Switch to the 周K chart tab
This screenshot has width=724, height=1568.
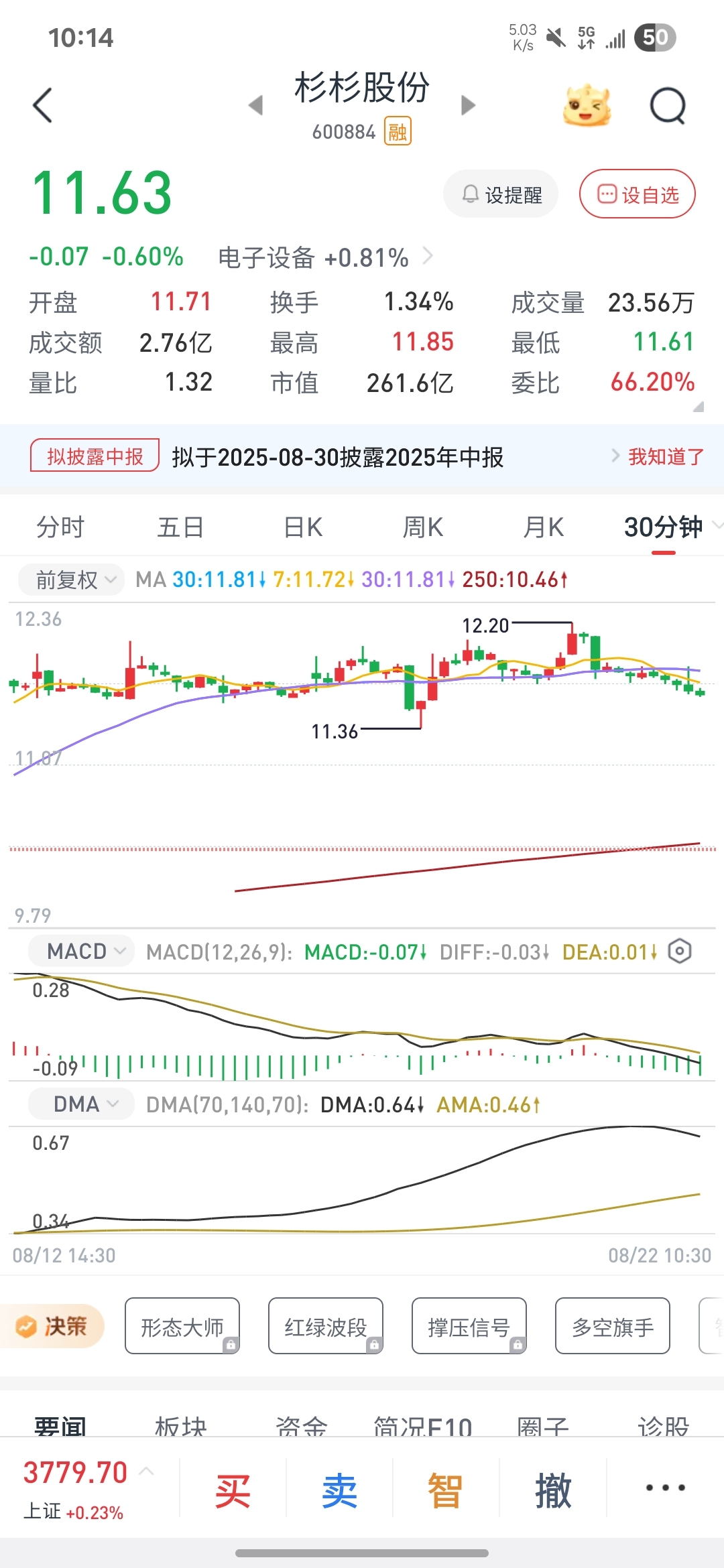click(423, 527)
